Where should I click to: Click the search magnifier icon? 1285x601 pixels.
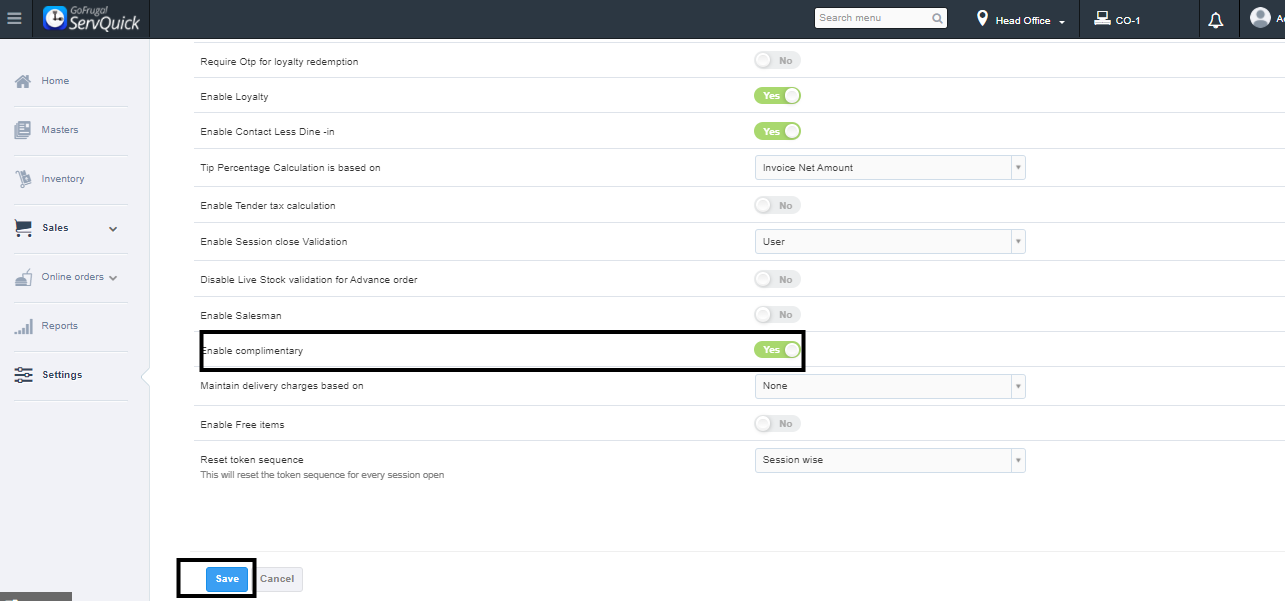click(x=937, y=18)
